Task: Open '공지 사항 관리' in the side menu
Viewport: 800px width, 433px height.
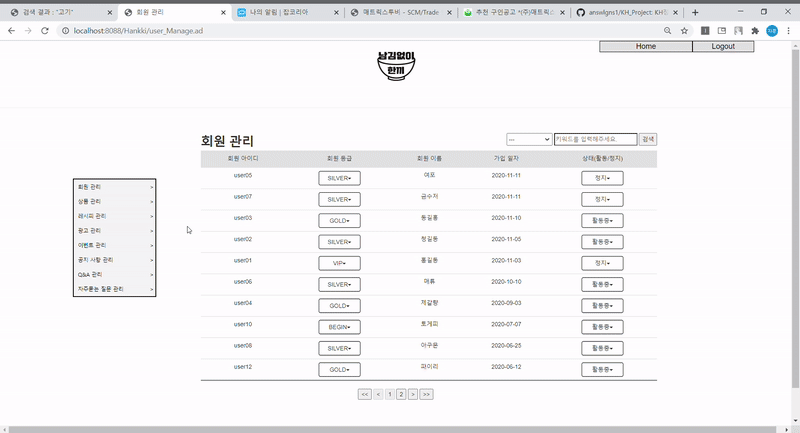Action: pyautogui.click(x=115, y=260)
